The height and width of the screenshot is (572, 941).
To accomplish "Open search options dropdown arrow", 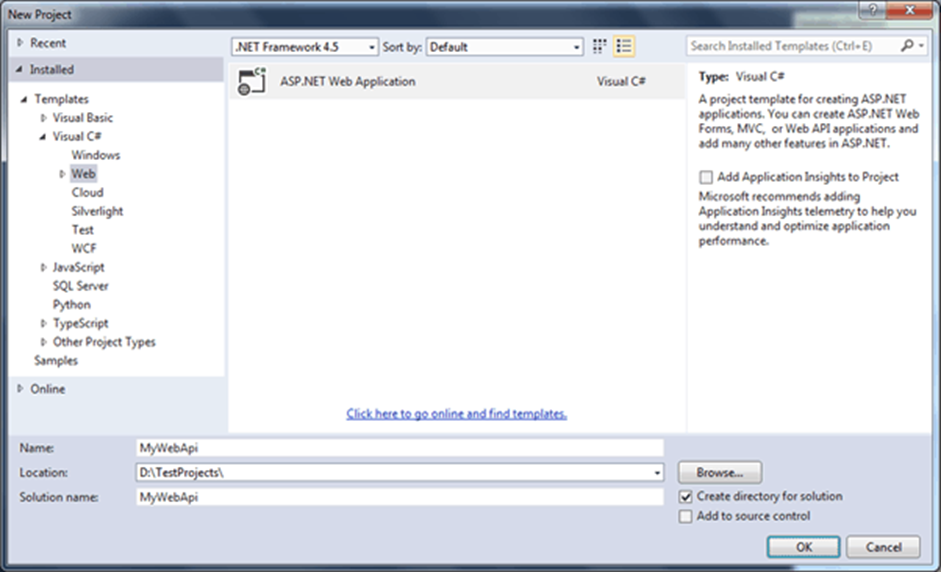I will click(921, 46).
